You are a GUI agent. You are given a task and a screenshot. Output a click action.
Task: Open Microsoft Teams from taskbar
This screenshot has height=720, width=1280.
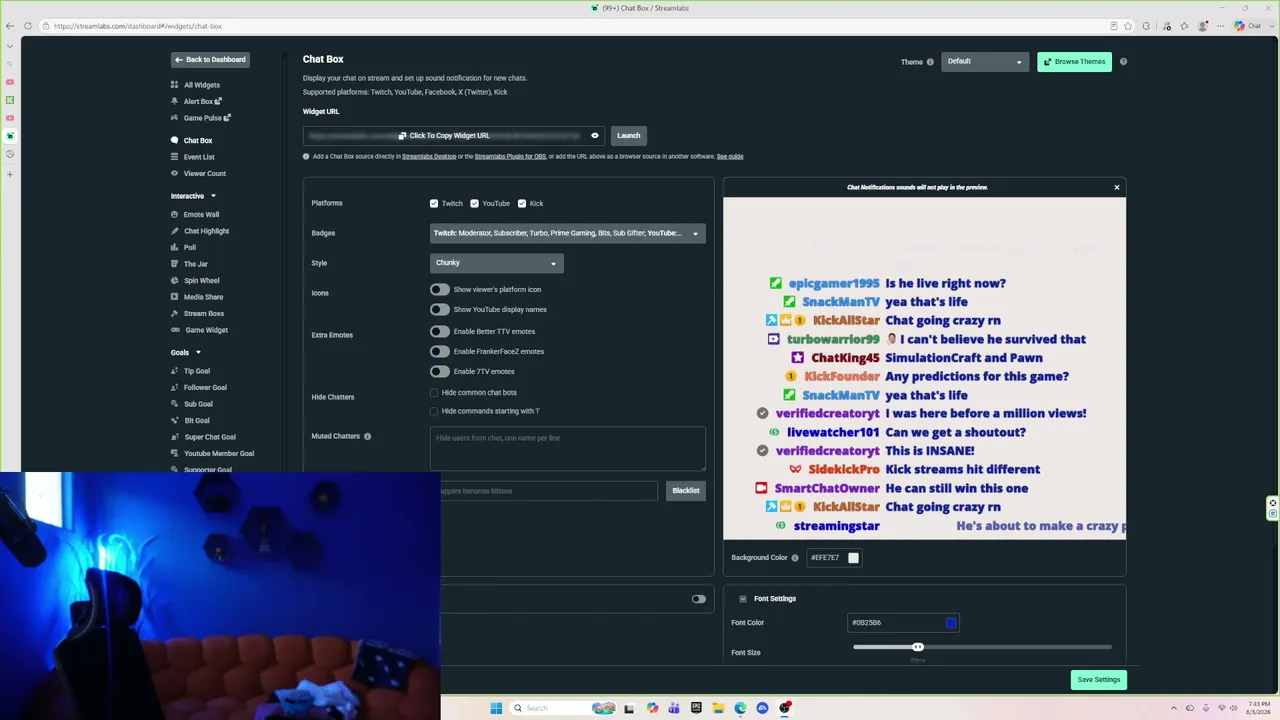click(674, 708)
